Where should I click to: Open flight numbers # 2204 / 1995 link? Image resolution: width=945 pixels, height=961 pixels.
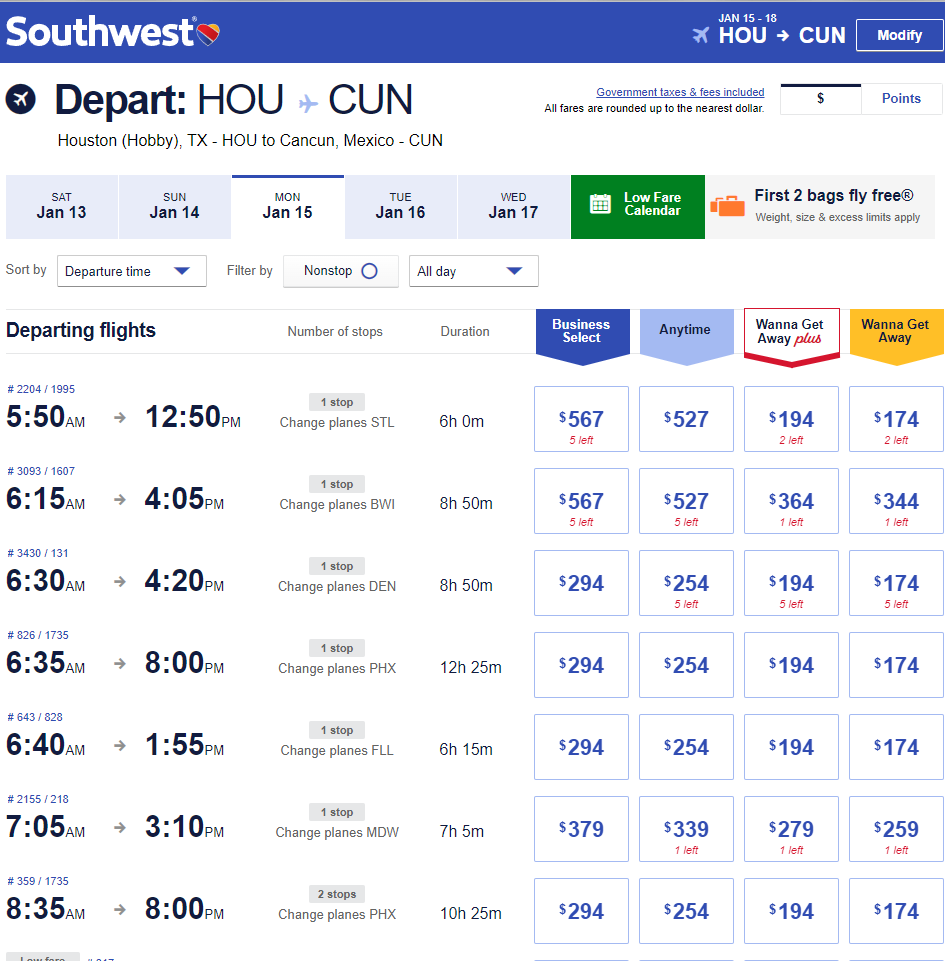41,389
